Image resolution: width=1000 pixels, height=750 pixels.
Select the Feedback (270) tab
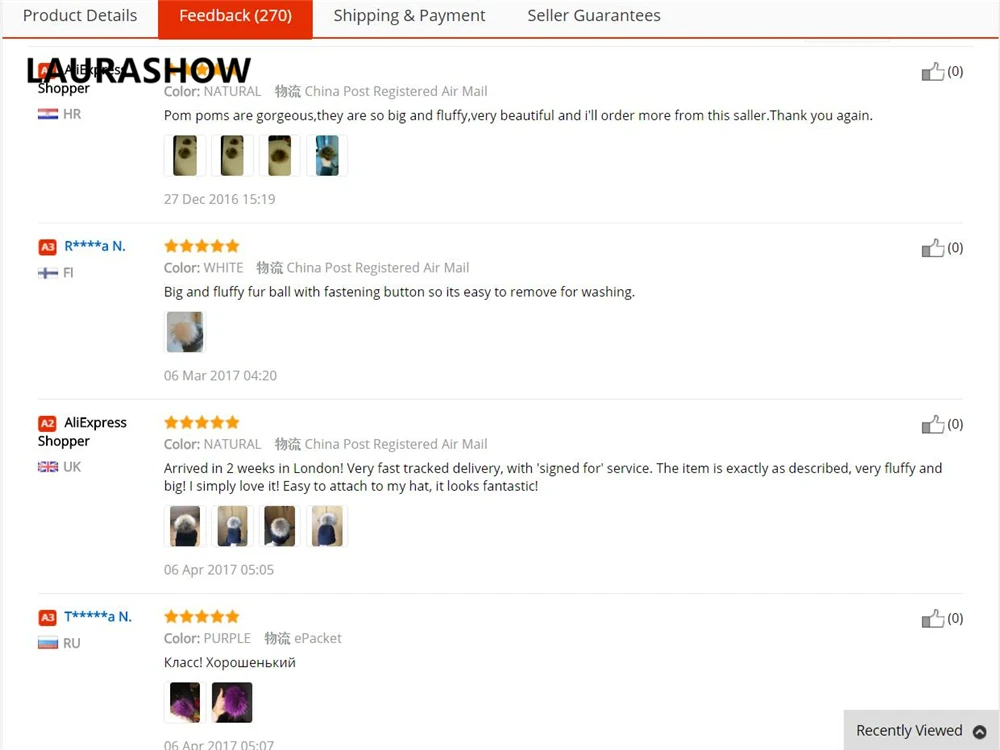click(x=235, y=17)
